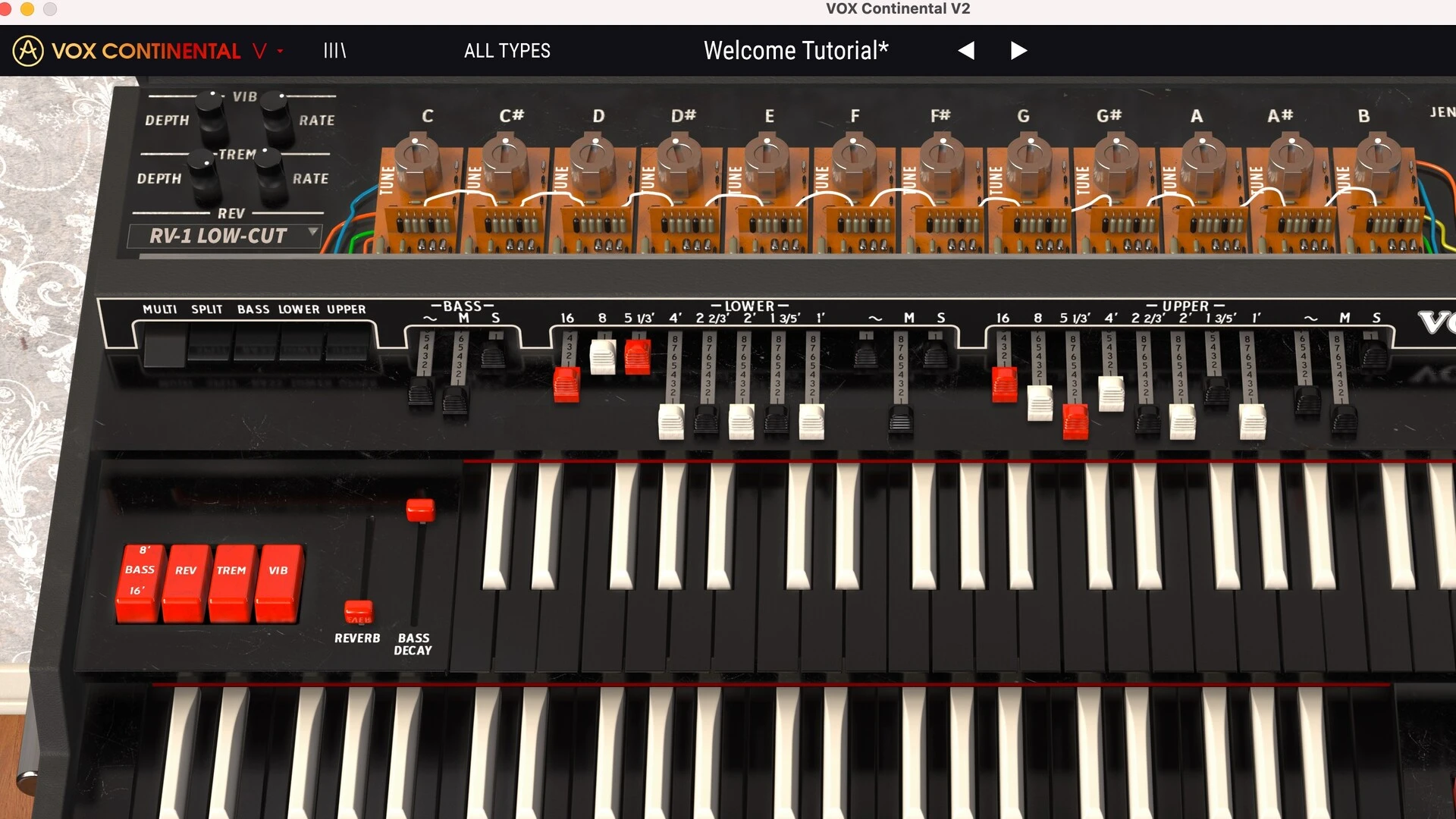The width and height of the screenshot is (1456, 819).
Task: Toggle the UPPER keyboard switch
Action: [x=347, y=346]
